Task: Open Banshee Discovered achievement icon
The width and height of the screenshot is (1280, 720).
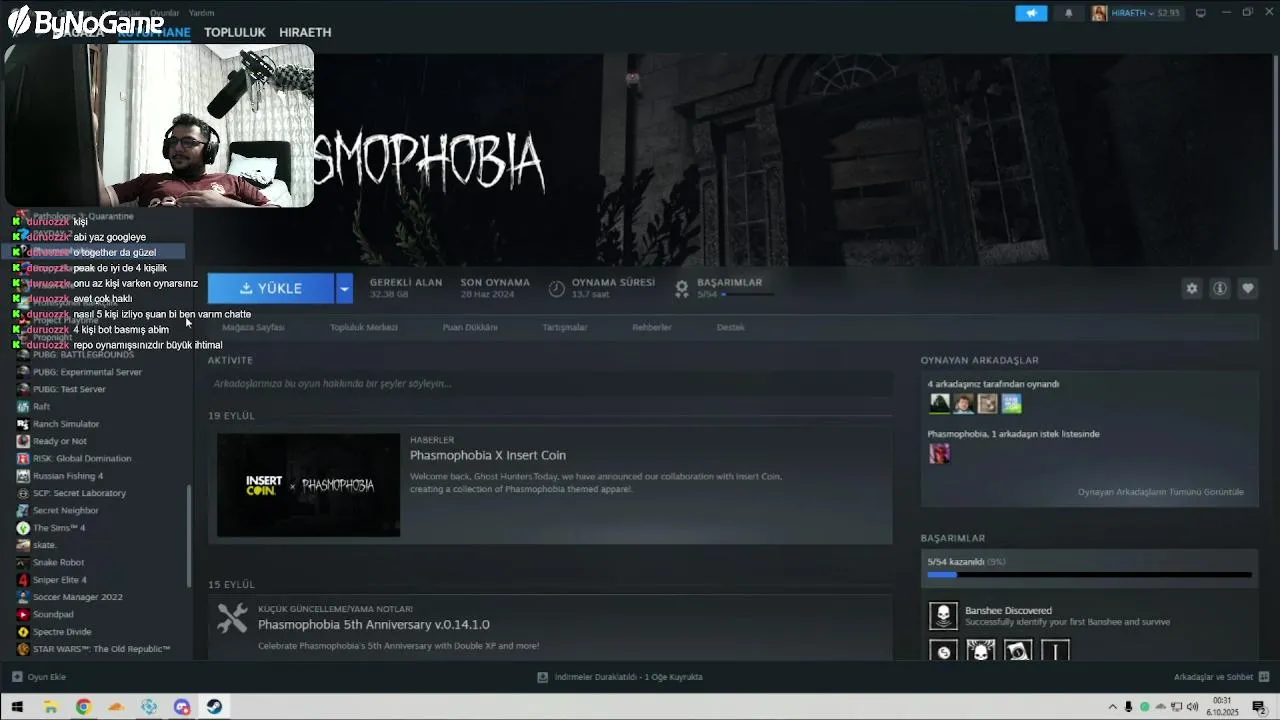Action: pos(944,616)
